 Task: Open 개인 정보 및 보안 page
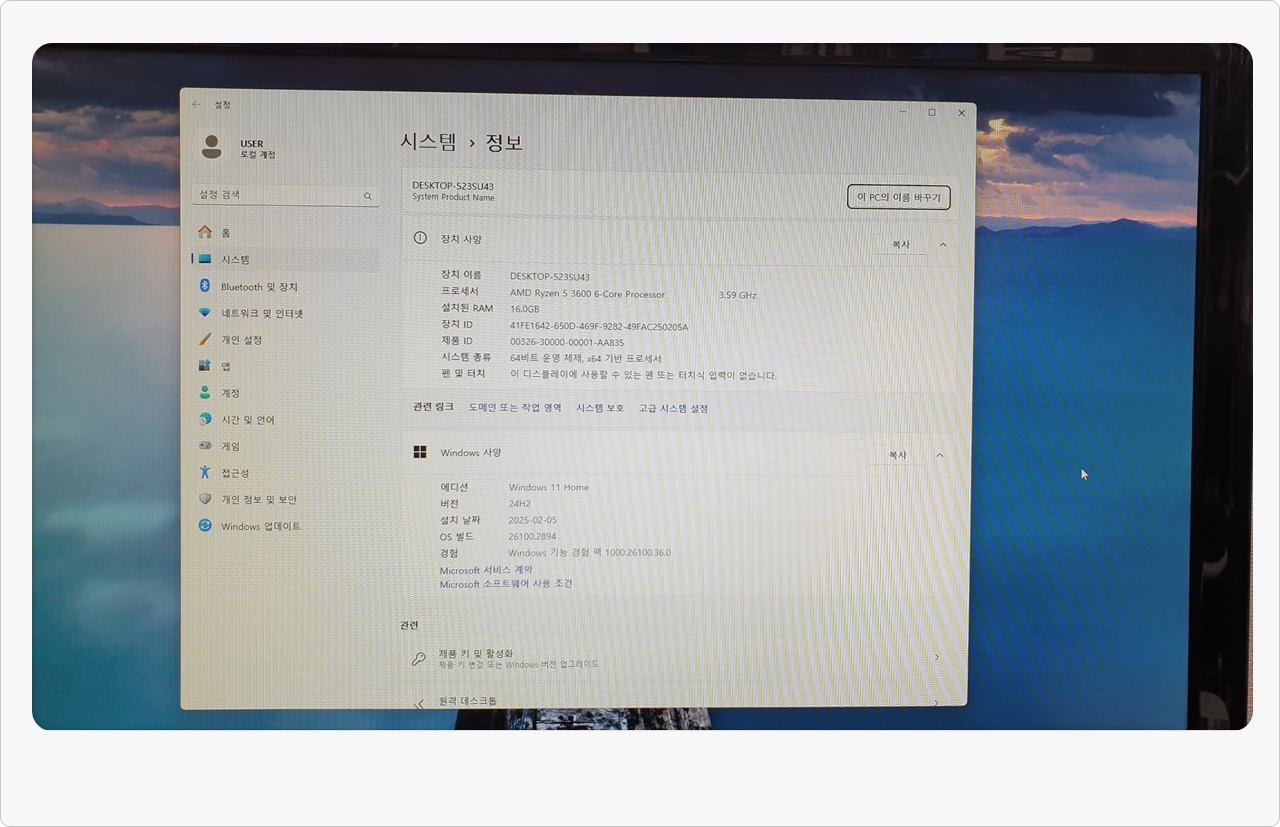tap(258, 499)
